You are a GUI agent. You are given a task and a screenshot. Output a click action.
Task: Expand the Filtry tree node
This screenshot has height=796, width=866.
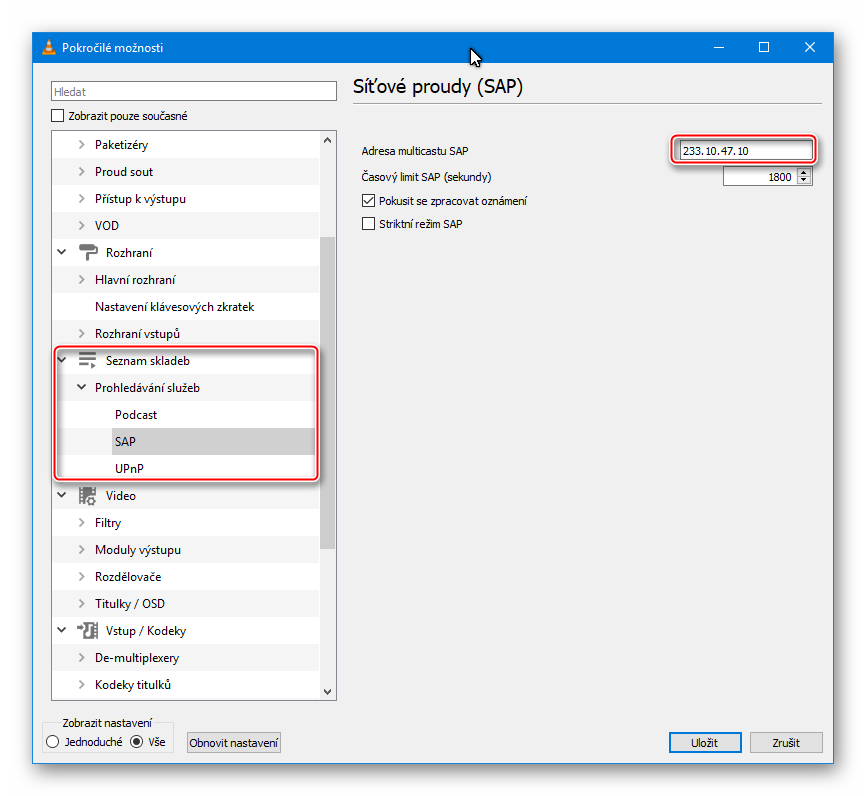(x=82, y=523)
